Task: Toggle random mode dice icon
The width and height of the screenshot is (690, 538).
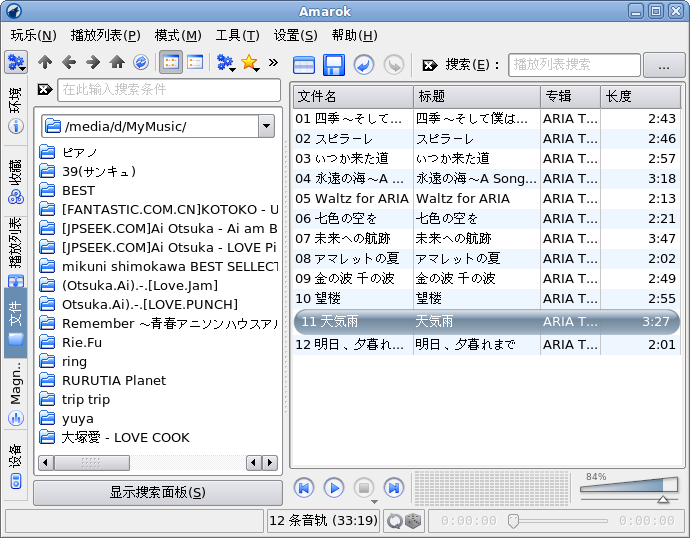Action: point(413,521)
